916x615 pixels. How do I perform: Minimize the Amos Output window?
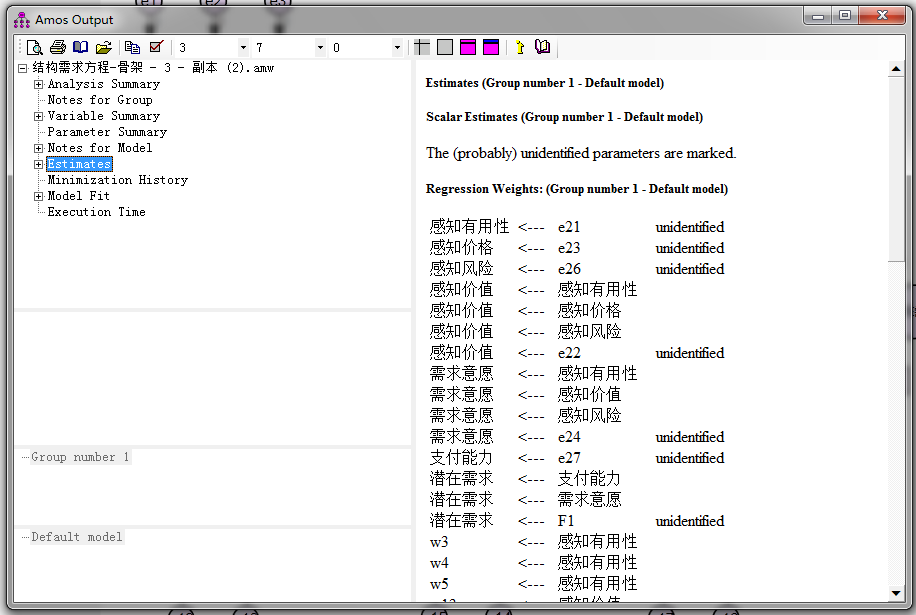(818, 16)
